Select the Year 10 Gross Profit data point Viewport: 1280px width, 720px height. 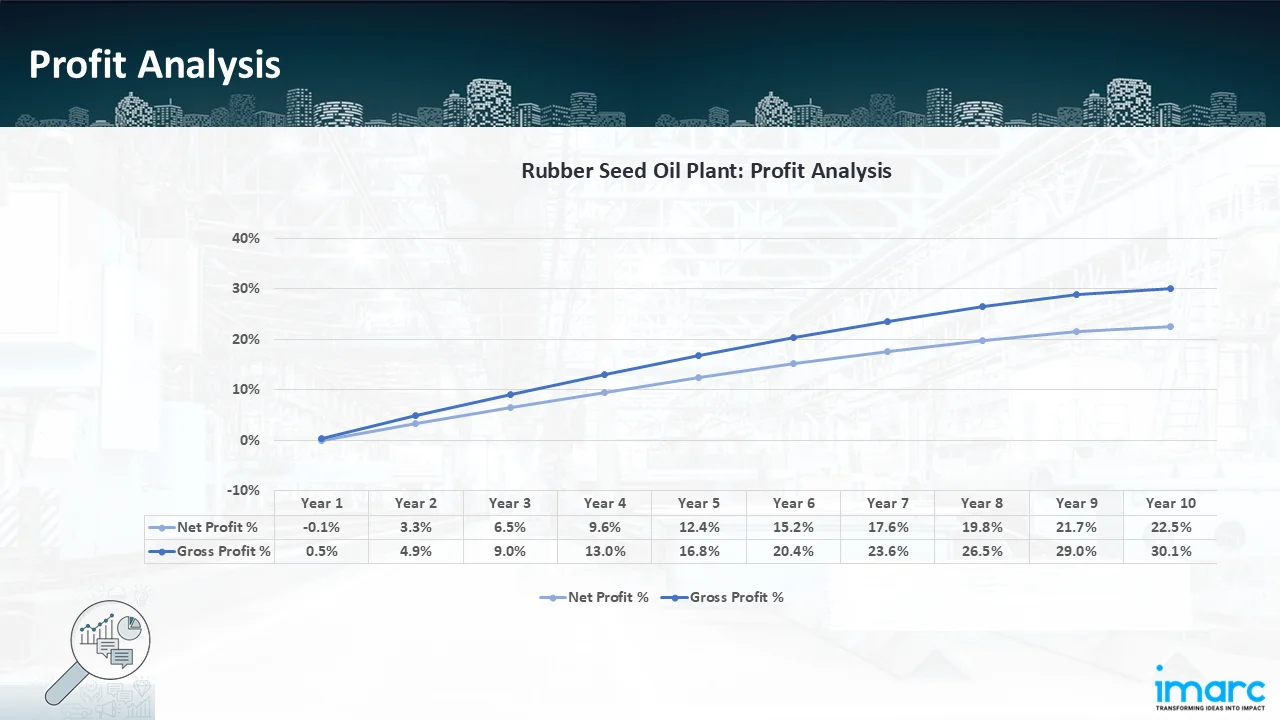(x=1170, y=288)
